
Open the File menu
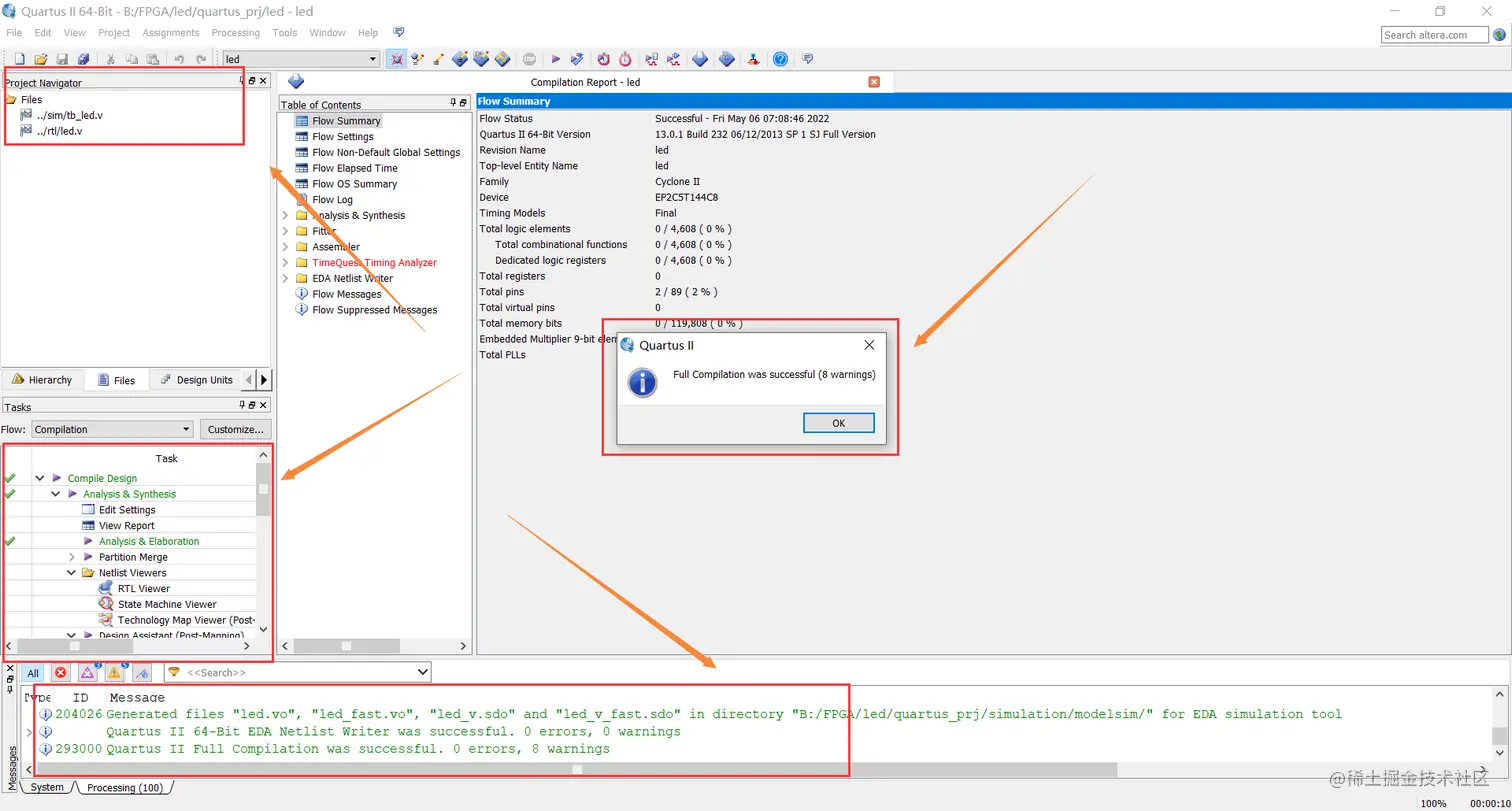tap(14, 33)
